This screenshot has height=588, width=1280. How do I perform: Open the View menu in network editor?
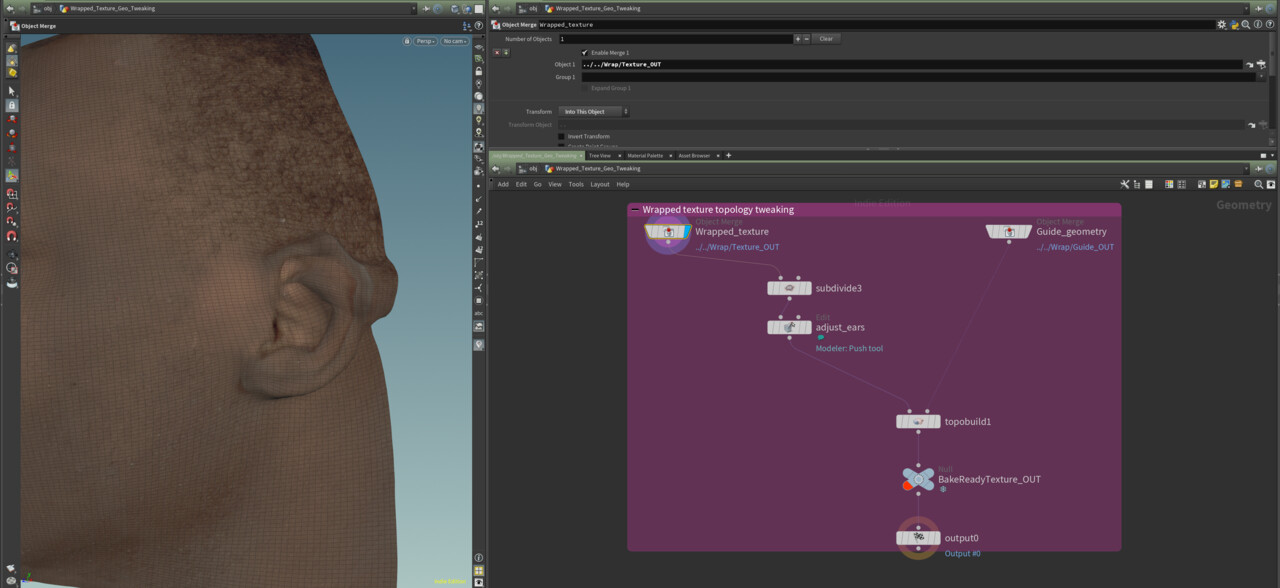(554, 184)
